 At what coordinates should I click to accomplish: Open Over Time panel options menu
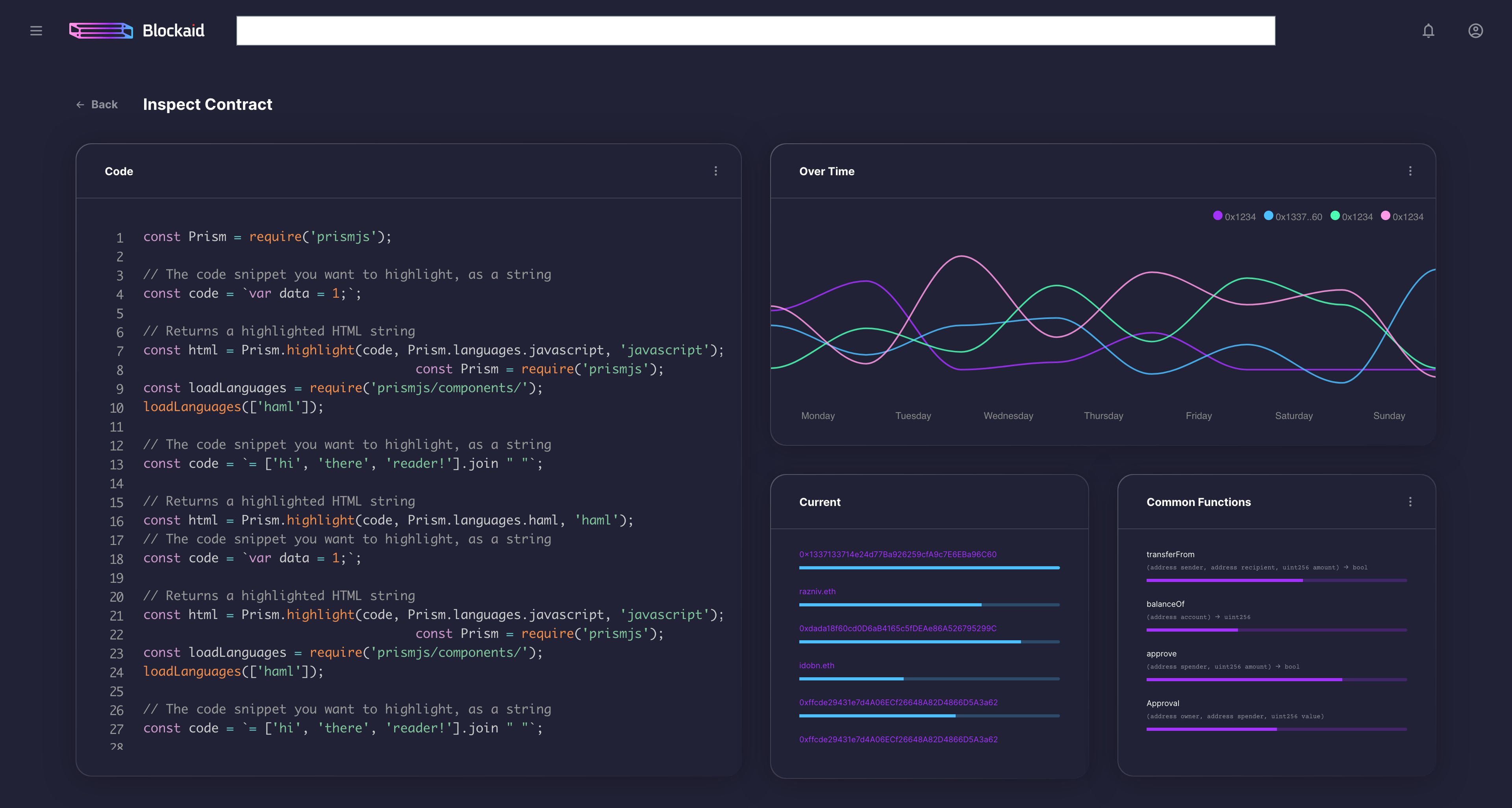[x=1410, y=171]
